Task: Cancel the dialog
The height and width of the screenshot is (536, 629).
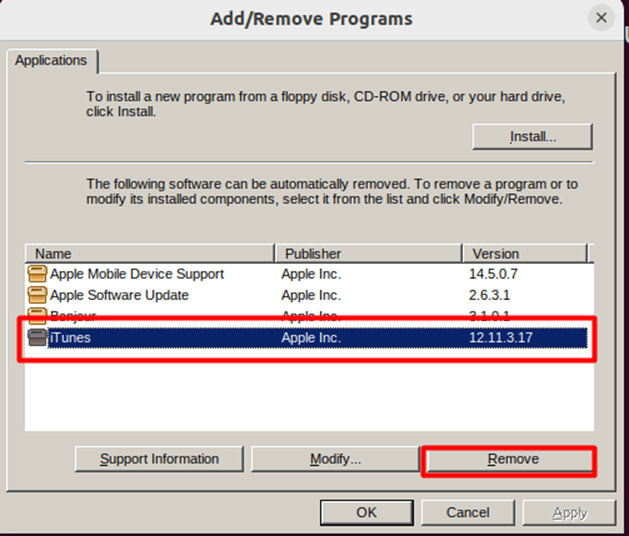Action: (x=468, y=512)
